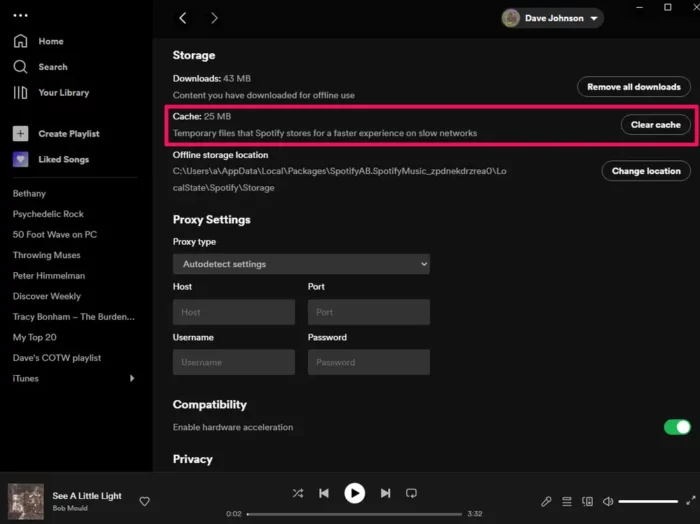The image size is (700, 524).
Task: Focus the Password input field
Action: (369, 362)
